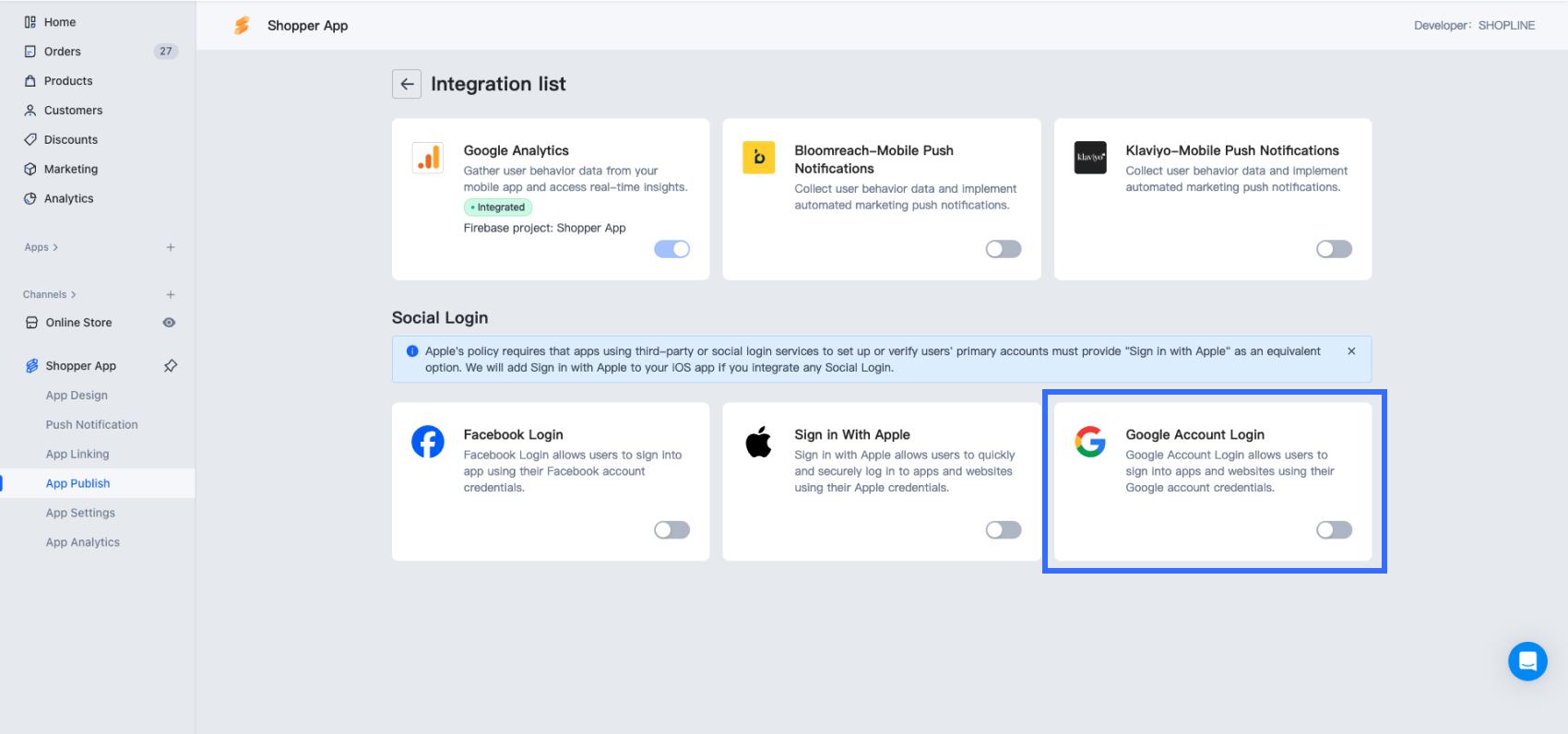The image size is (1568, 734).
Task: Dismiss the Apple policy notice banner
Action: (x=1350, y=351)
